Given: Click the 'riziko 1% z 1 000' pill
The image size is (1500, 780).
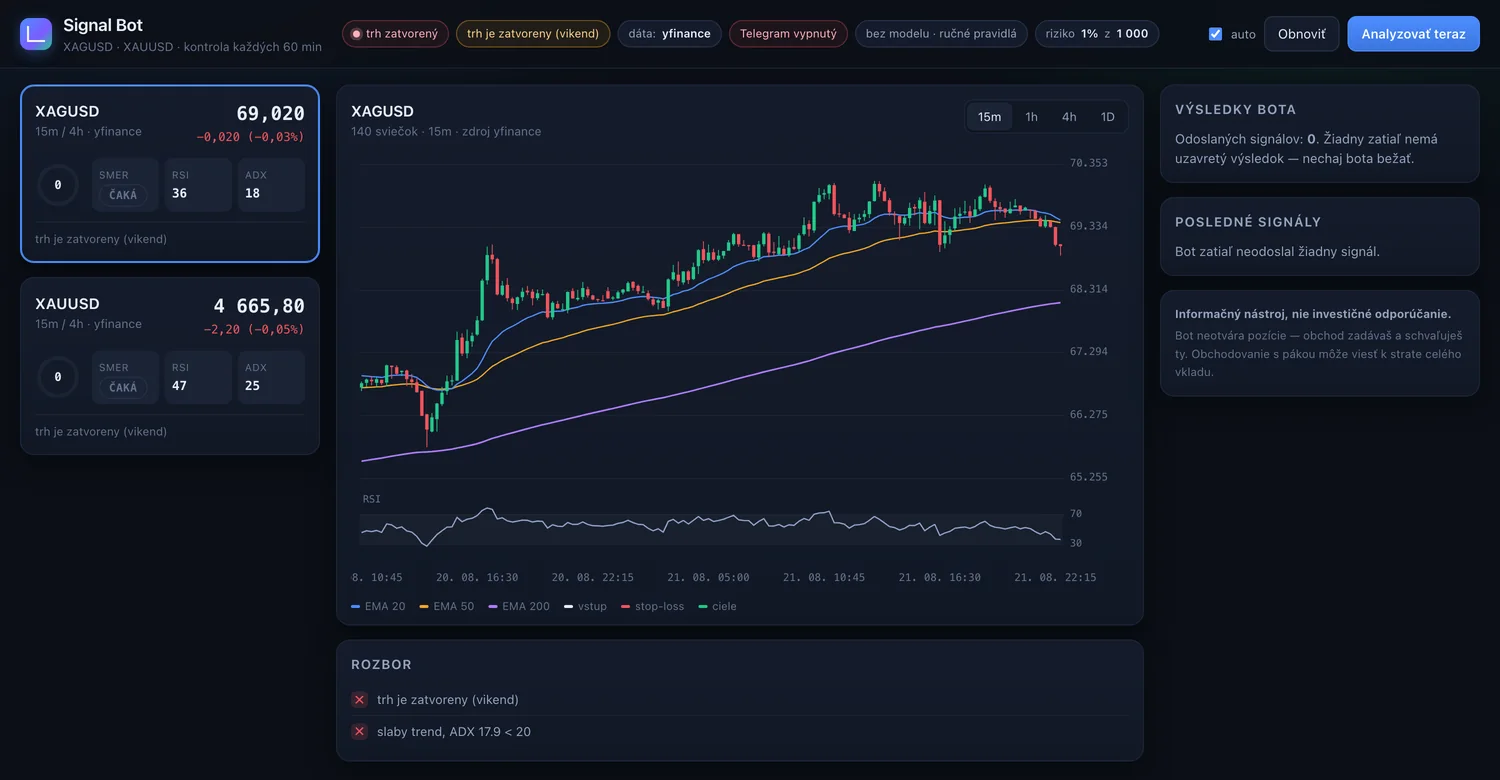Looking at the screenshot, I should point(1097,34).
